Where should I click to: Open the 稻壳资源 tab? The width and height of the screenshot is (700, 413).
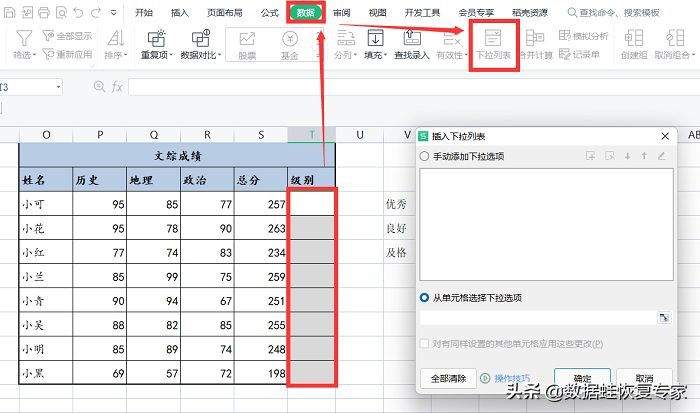point(530,13)
